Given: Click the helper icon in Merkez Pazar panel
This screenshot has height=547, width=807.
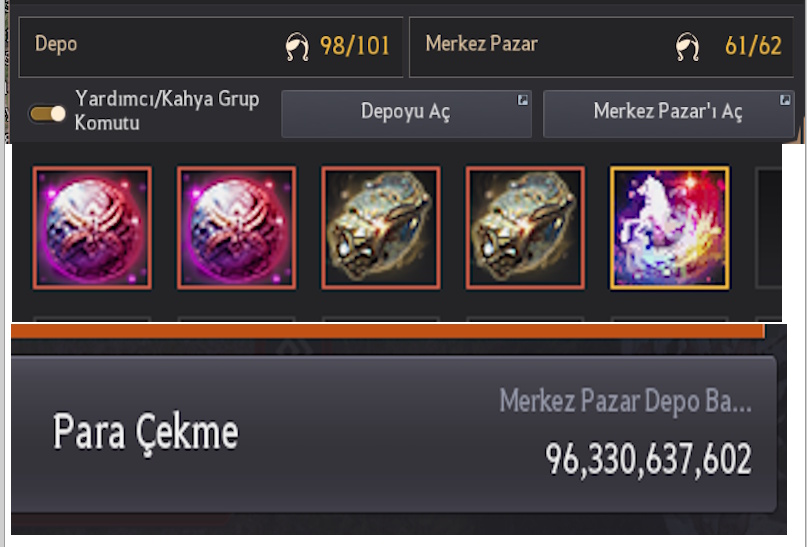Looking at the screenshot, I should (x=687, y=47).
